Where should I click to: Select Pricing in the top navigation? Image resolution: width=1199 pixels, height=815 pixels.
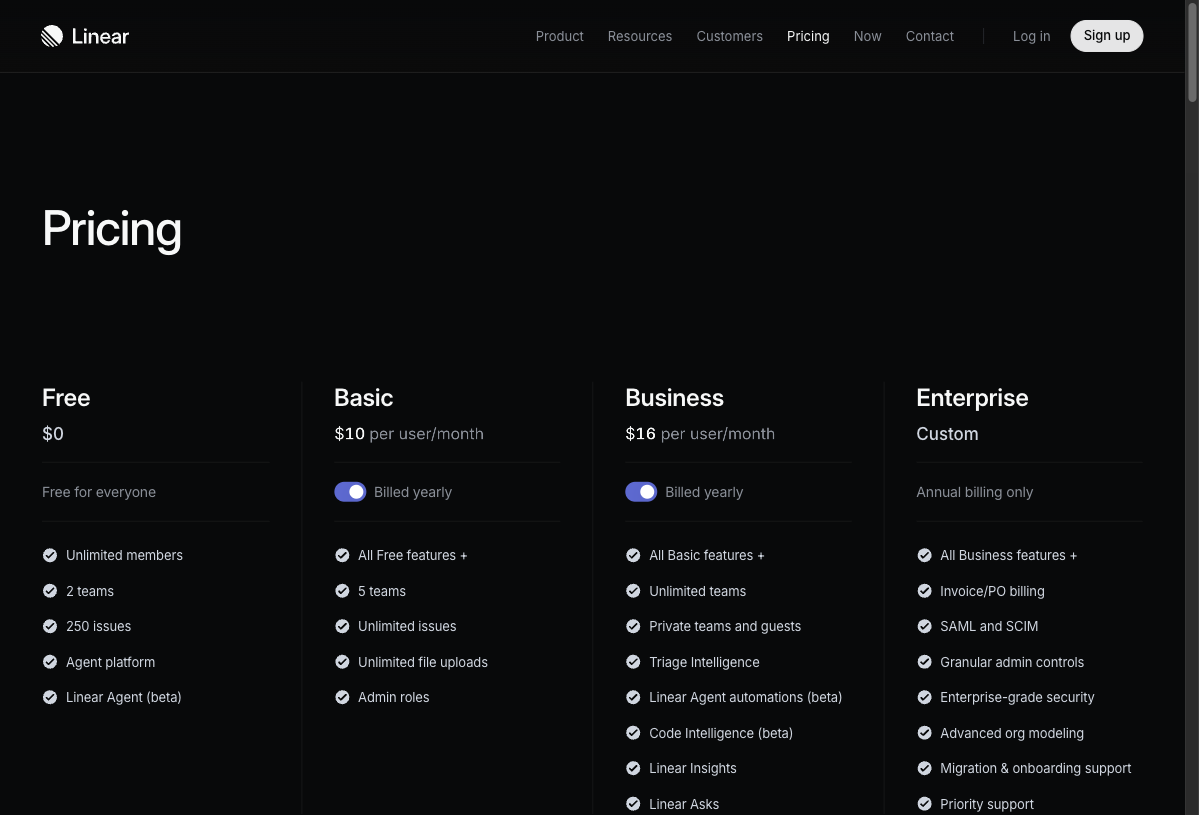808,36
